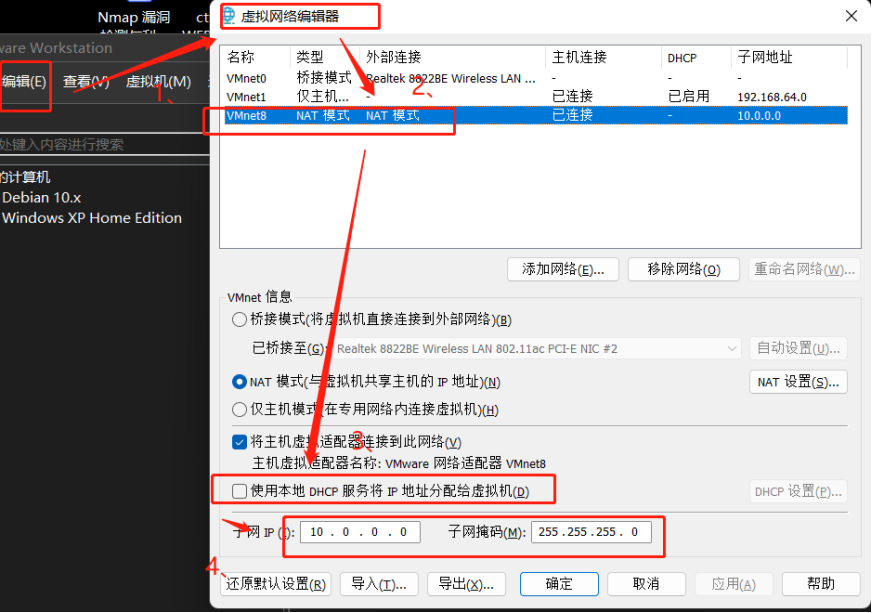Click the 192.168.64.0 subnet cell

772,97
